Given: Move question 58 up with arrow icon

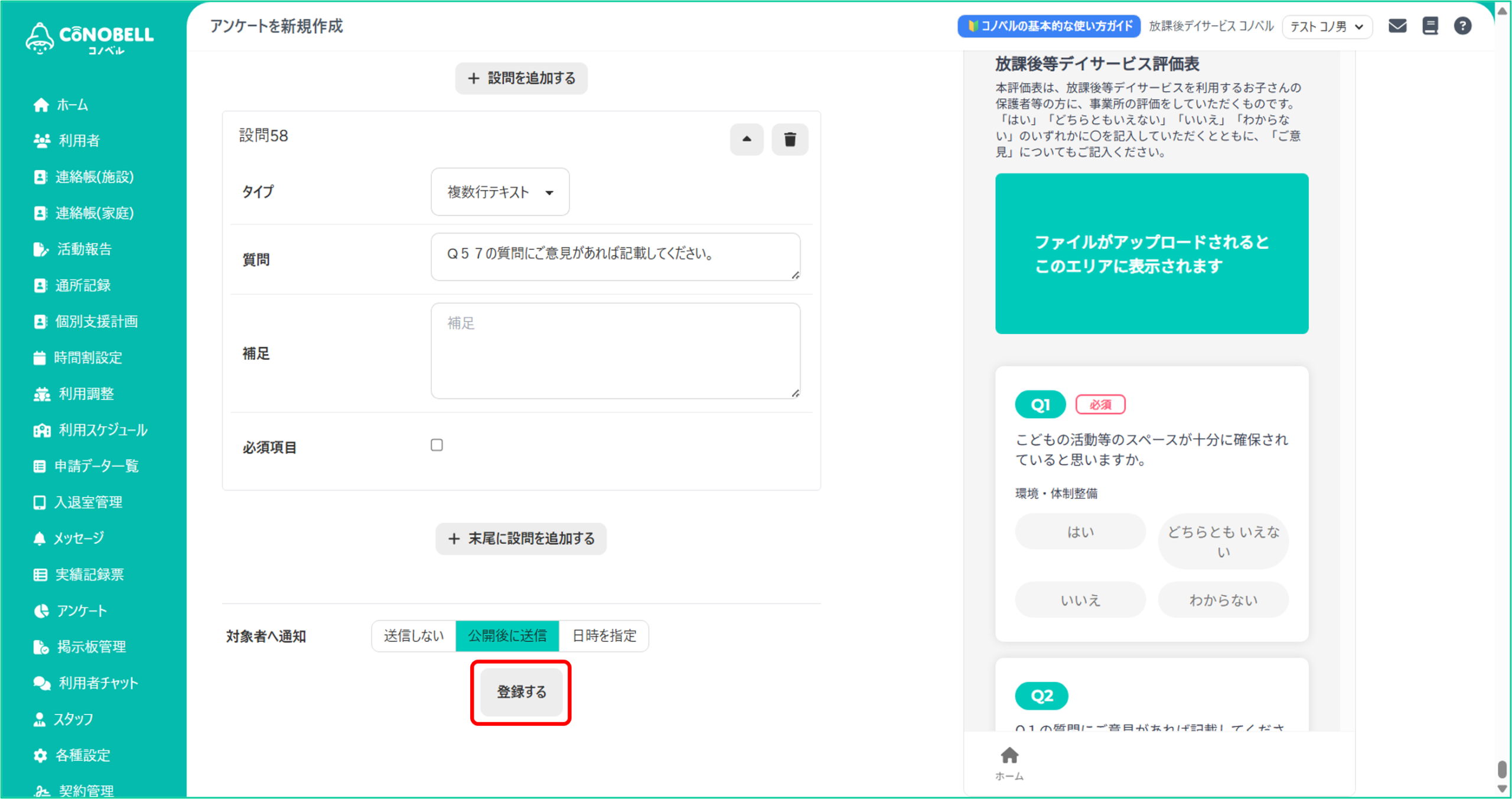Looking at the screenshot, I should (747, 139).
